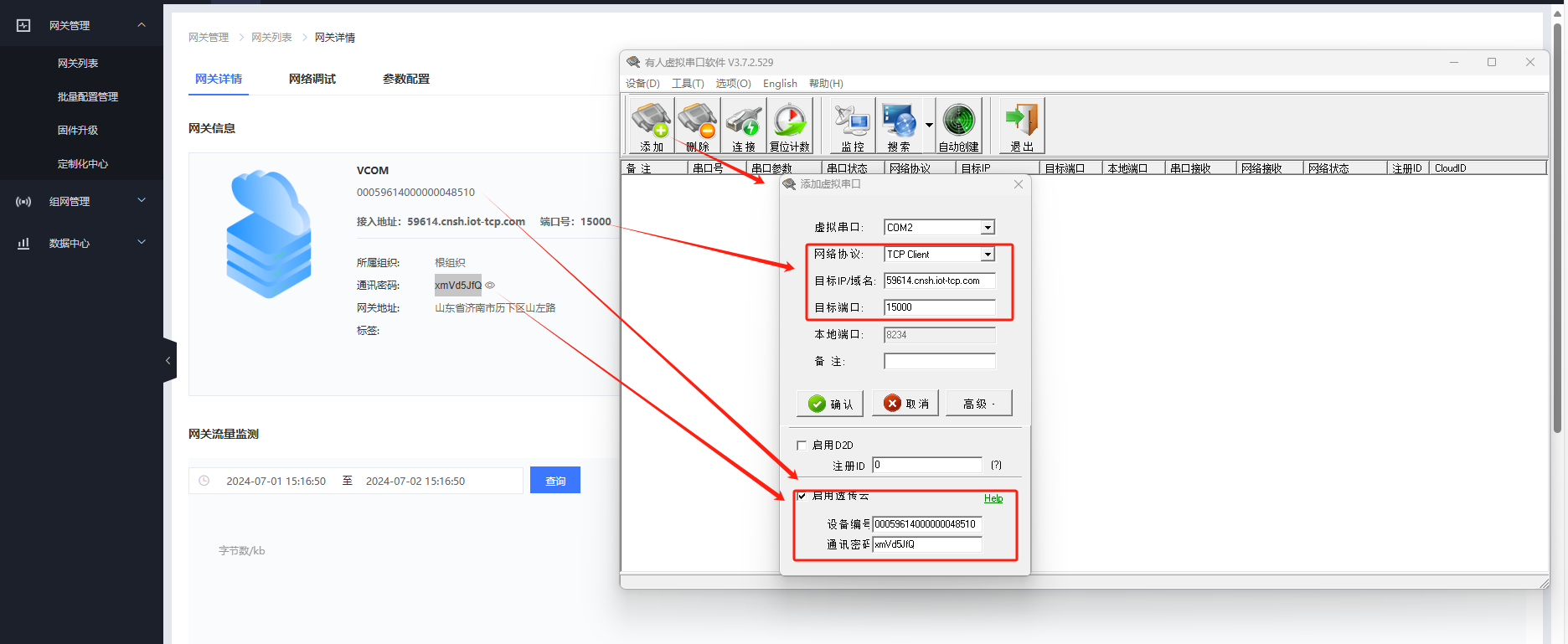Viewport: 1568px width, 644px height.
Task: Enable the 启用D2D checkbox
Action: pos(802,446)
